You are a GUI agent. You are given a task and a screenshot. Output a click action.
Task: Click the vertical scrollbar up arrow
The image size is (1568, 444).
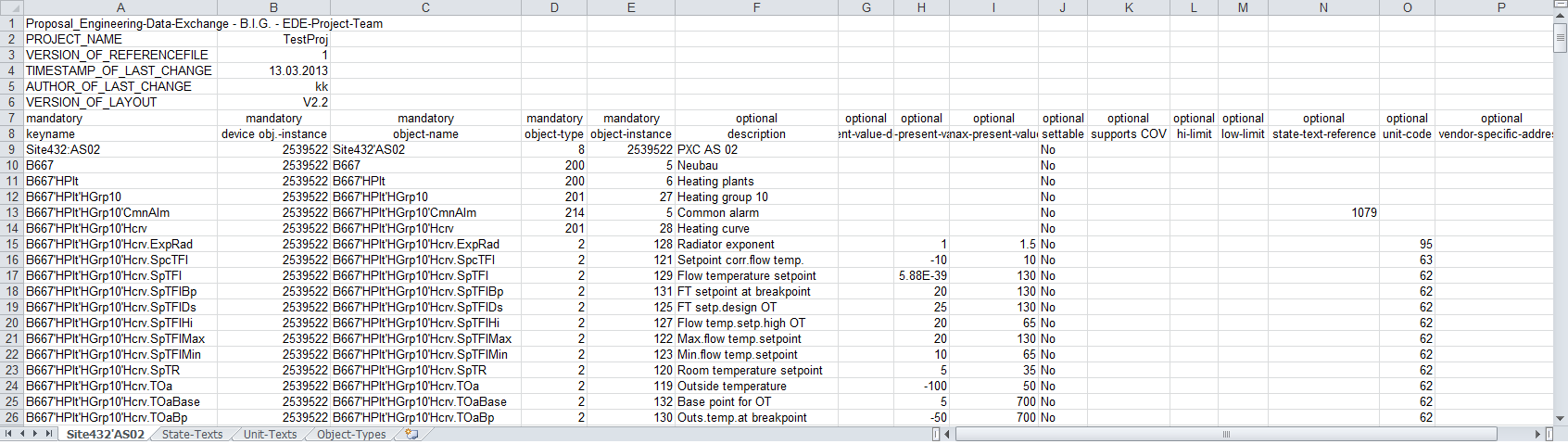coord(1560,17)
